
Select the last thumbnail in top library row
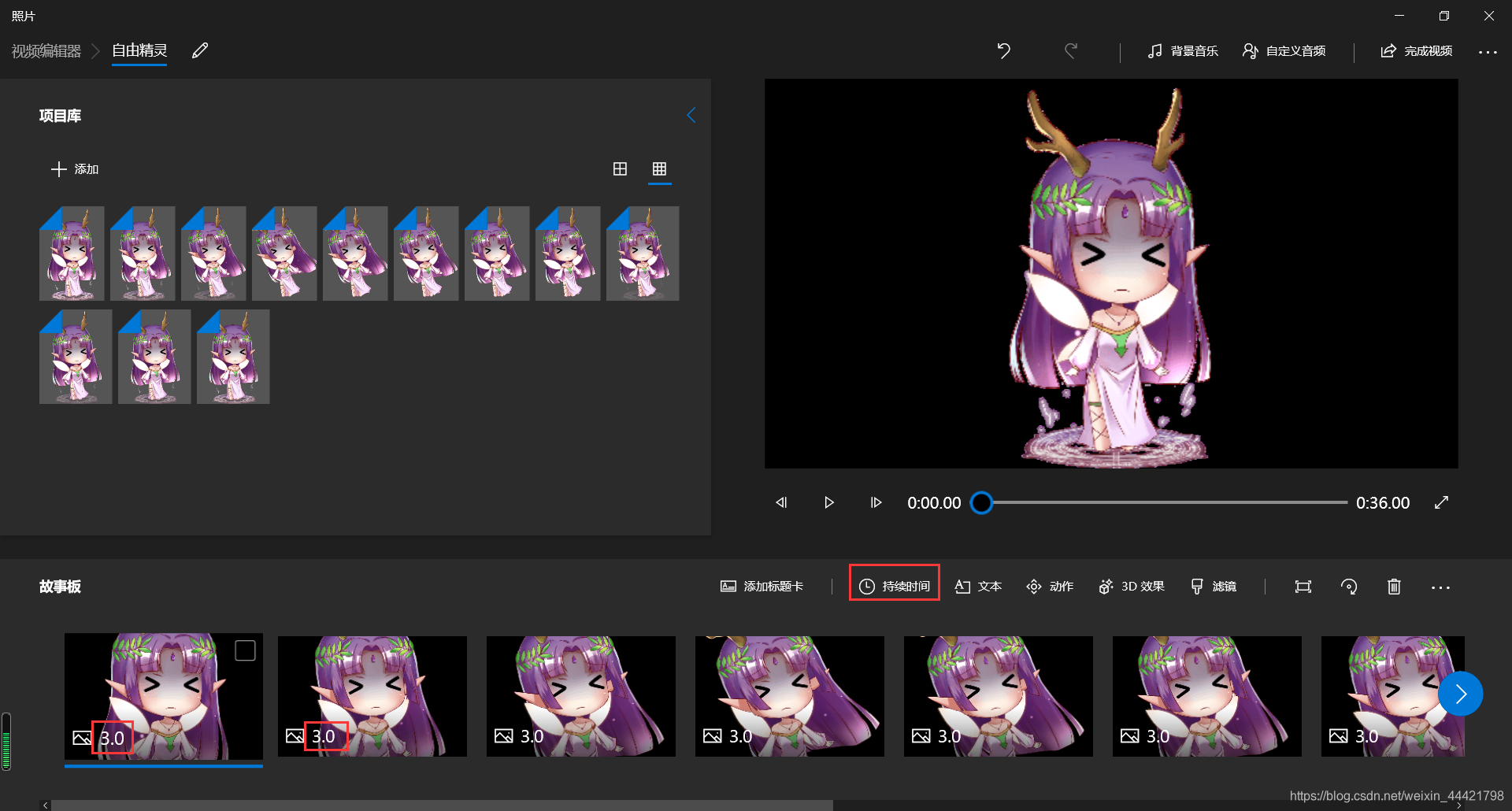(x=643, y=254)
